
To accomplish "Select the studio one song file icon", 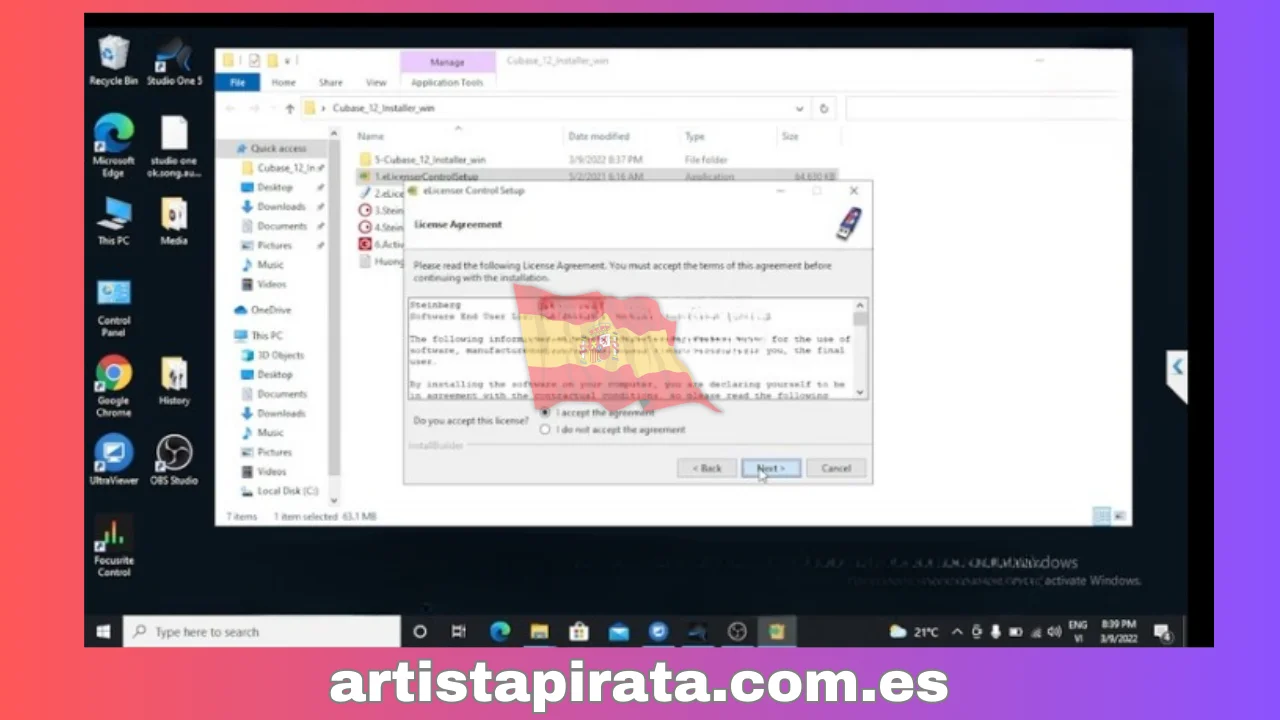I will 174,146.
